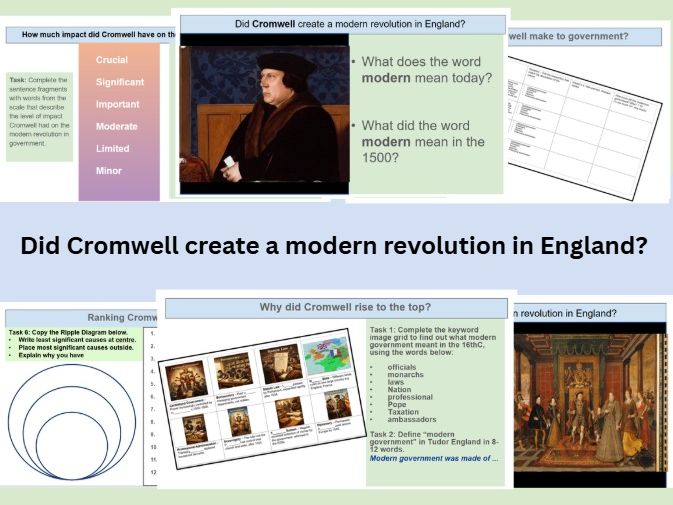
Task: Select the Thomas Cromwell portrait image
Action: coord(264,114)
